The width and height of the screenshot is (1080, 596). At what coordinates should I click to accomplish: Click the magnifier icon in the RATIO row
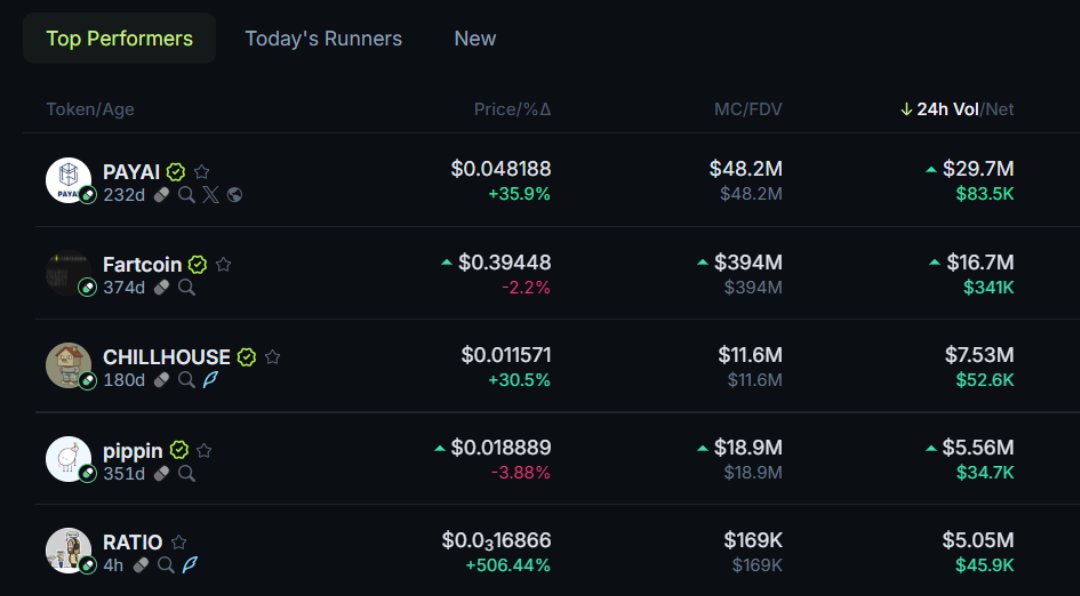click(166, 565)
